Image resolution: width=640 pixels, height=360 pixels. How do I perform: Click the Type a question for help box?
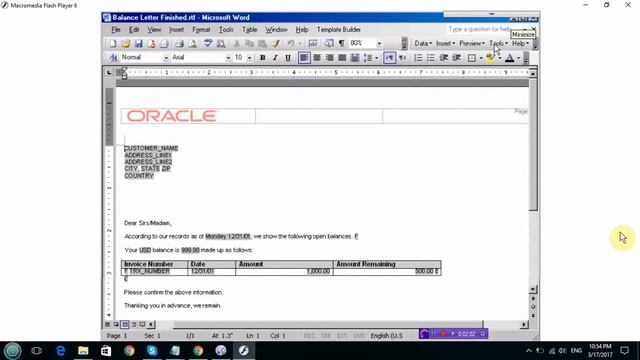480,29
